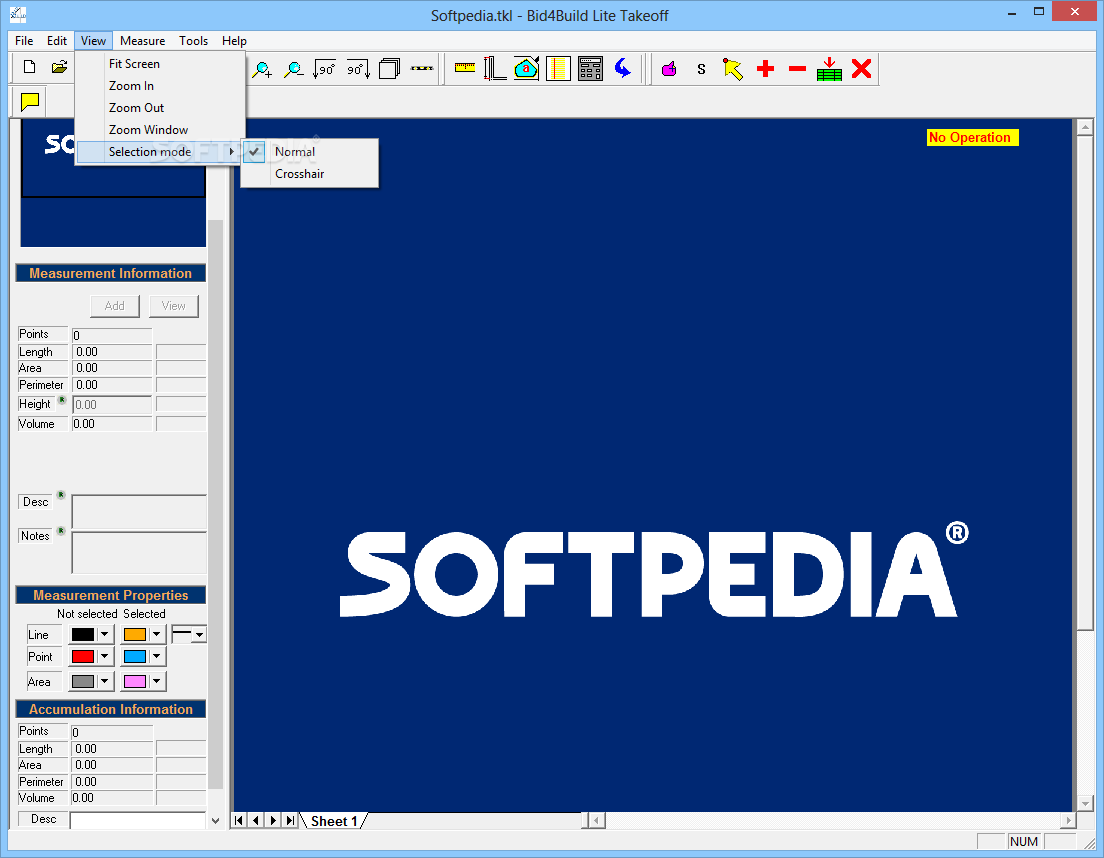Select the L-shaped measure tool
Screen dimensions: 1104x858
[x=495, y=69]
